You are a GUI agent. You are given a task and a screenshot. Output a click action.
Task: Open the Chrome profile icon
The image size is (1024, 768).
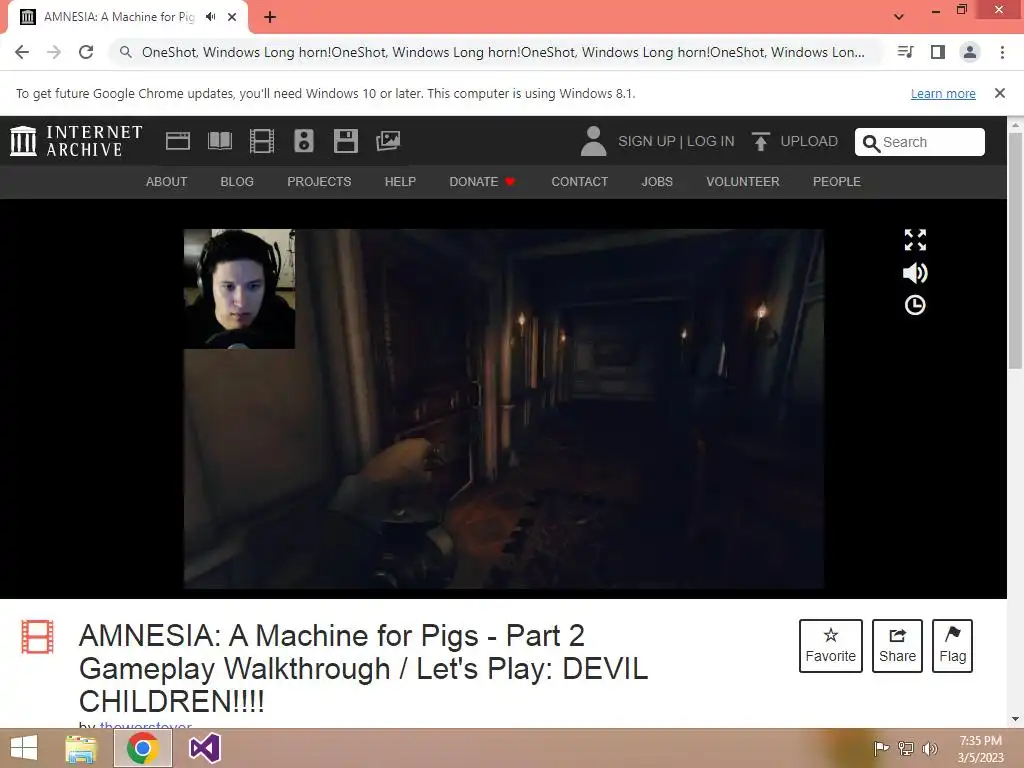pos(970,52)
